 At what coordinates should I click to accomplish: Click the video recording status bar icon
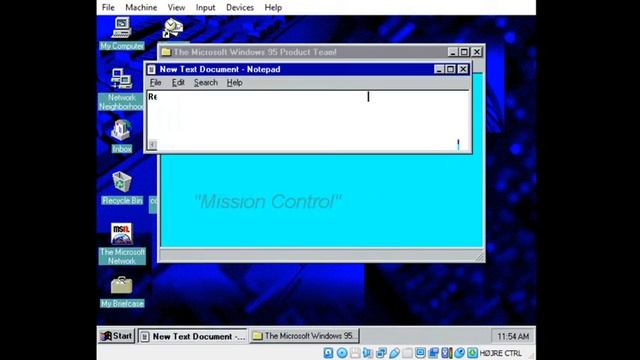pos(433,353)
